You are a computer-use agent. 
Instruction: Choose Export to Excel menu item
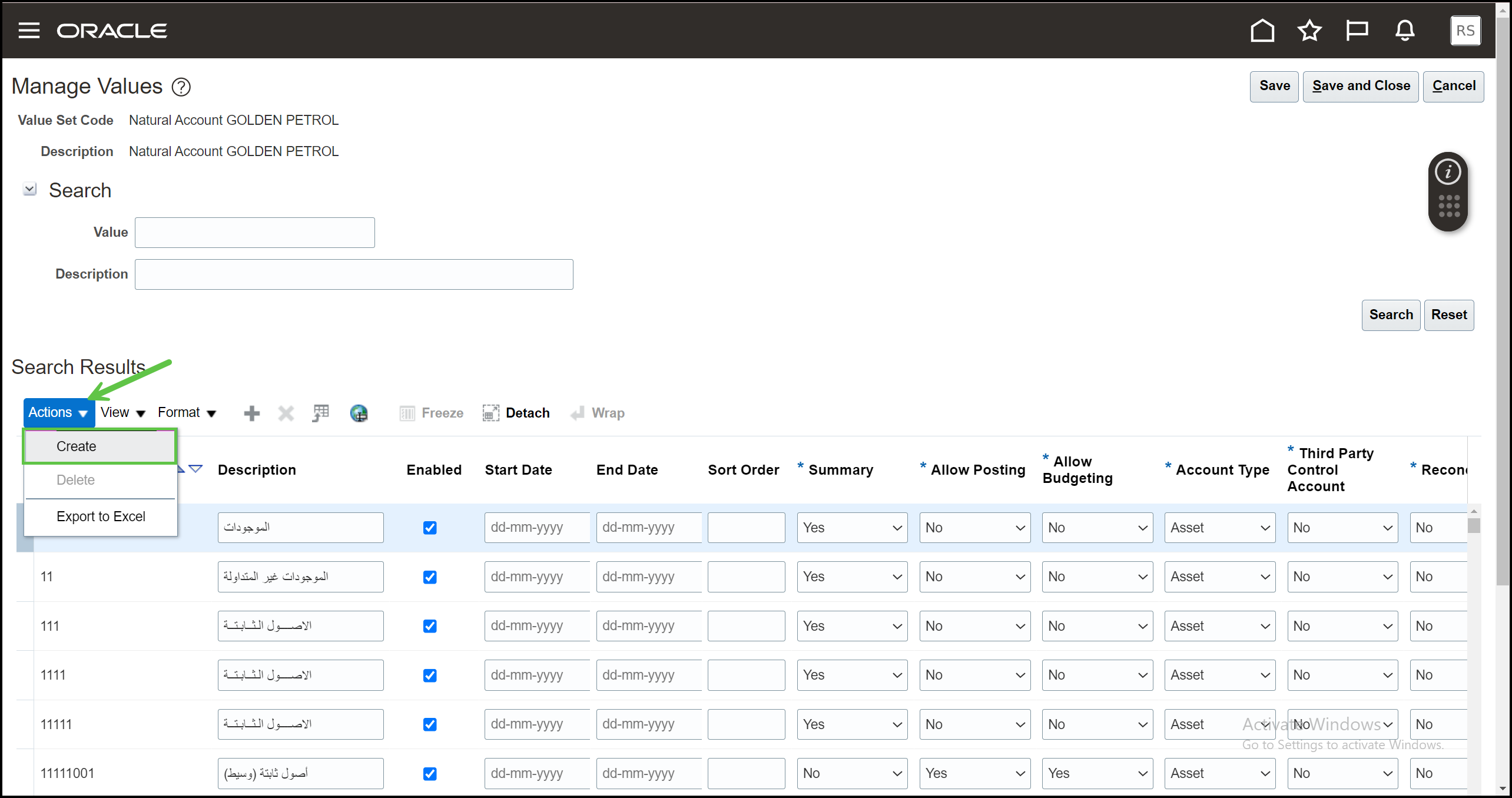point(101,516)
